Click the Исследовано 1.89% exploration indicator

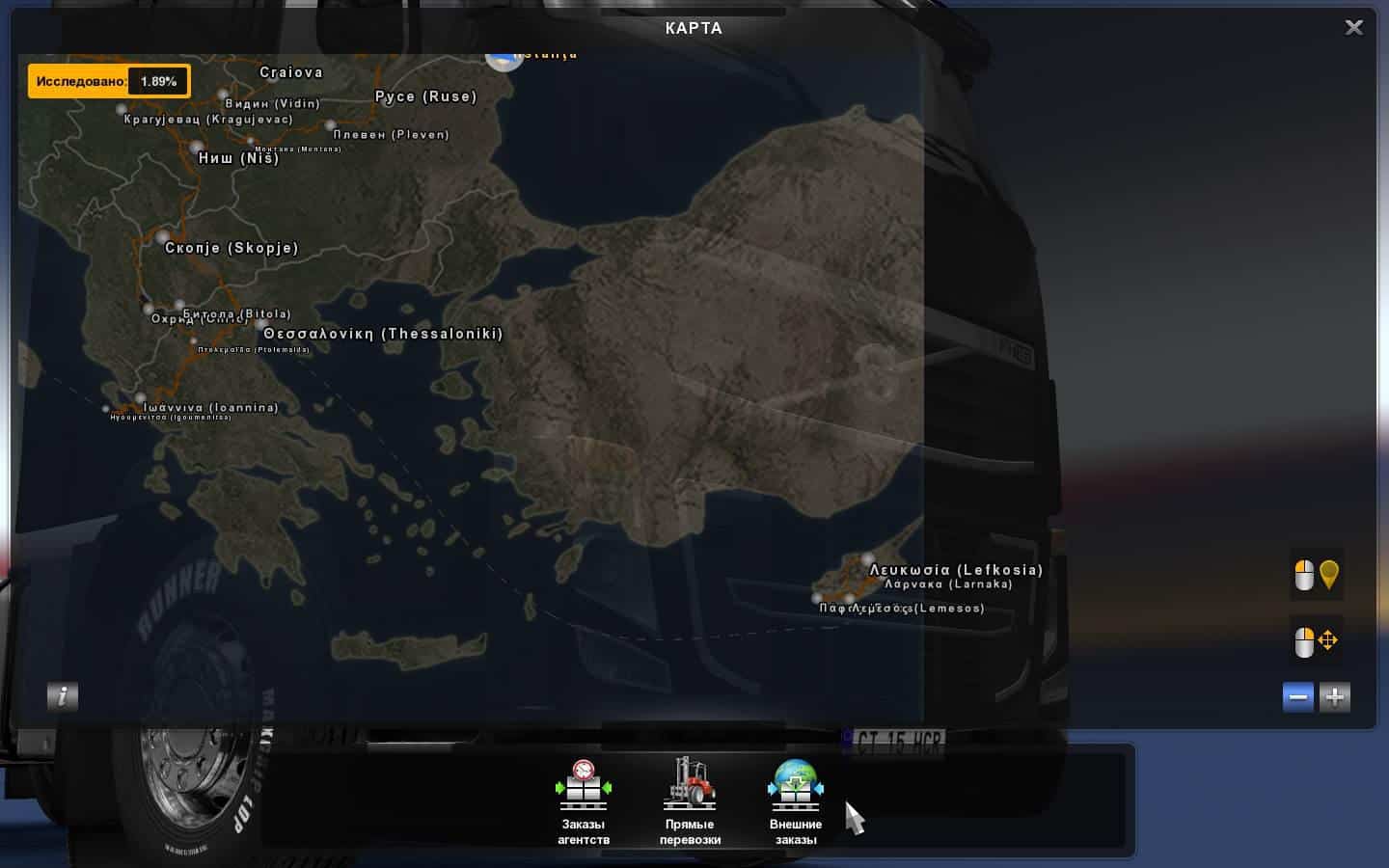pyautogui.click(x=108, y=82)
